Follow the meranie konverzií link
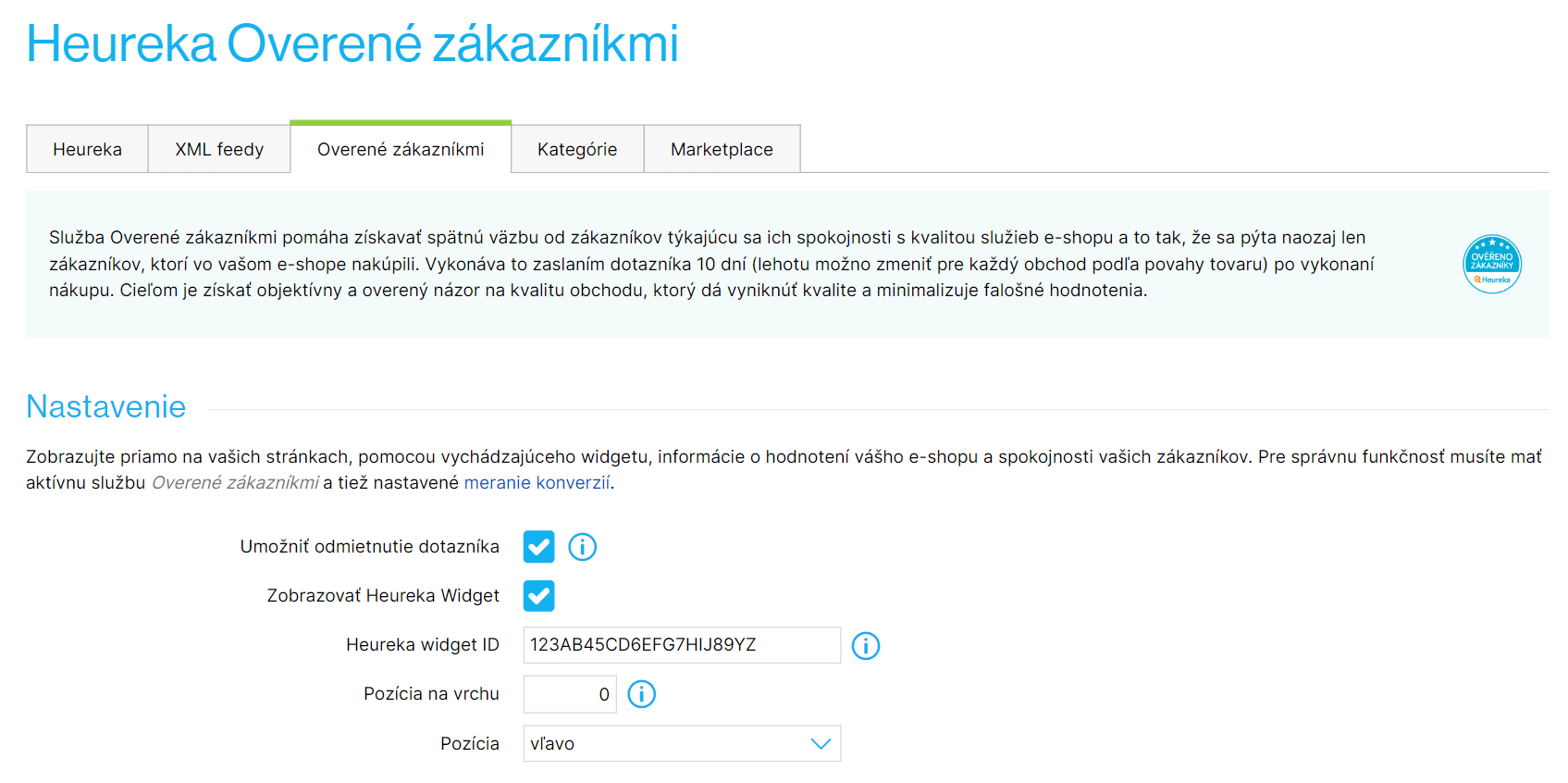The image size is (1568, 783). 537,482
